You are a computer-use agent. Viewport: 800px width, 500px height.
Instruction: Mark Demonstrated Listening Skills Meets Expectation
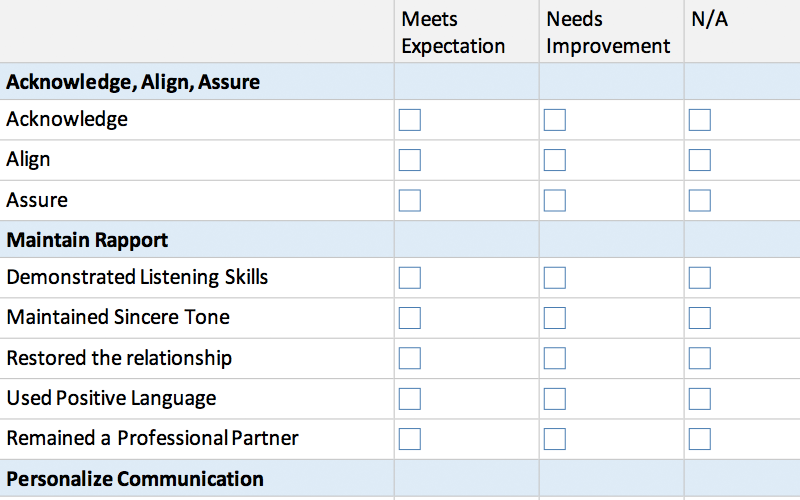pyautogui.click(x=410, y=278)
